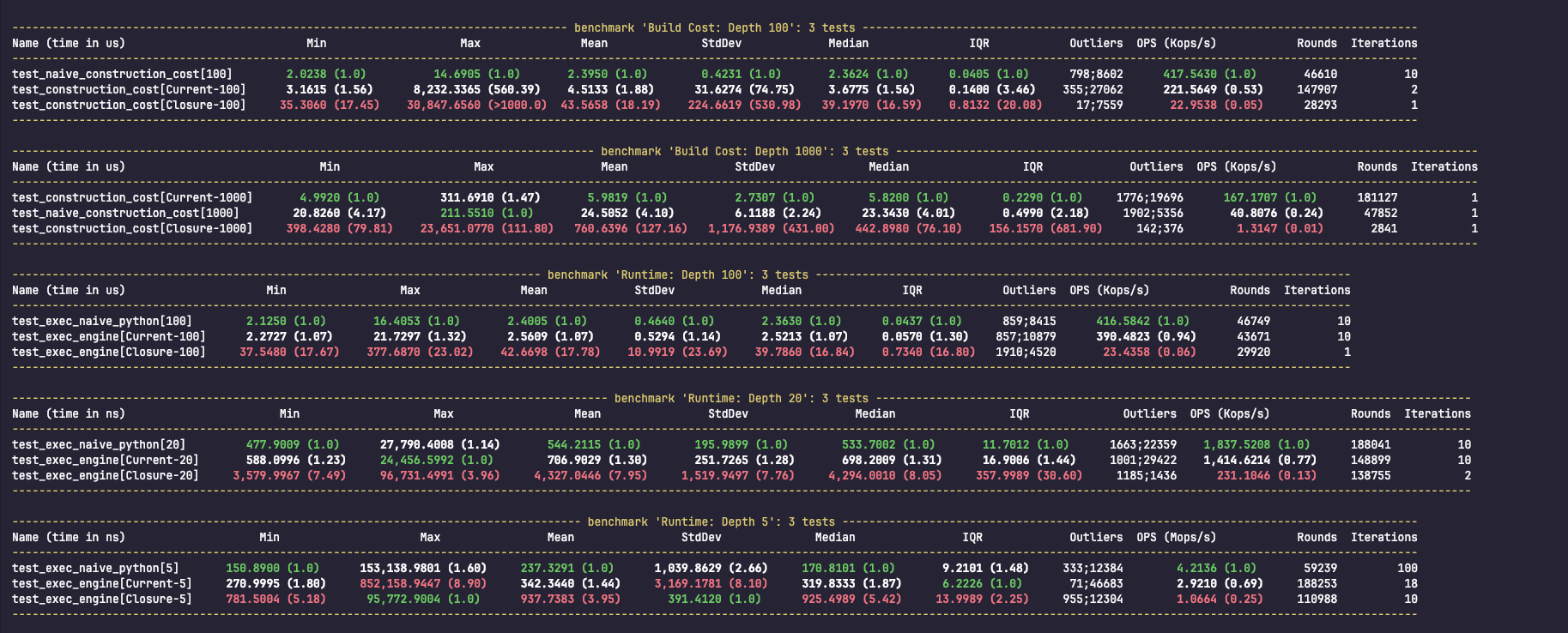Screen dimensions: 1568x633
Task: Click the 'Runtime: Depth 5' benchmark title
Action: (x=711, y=521)
